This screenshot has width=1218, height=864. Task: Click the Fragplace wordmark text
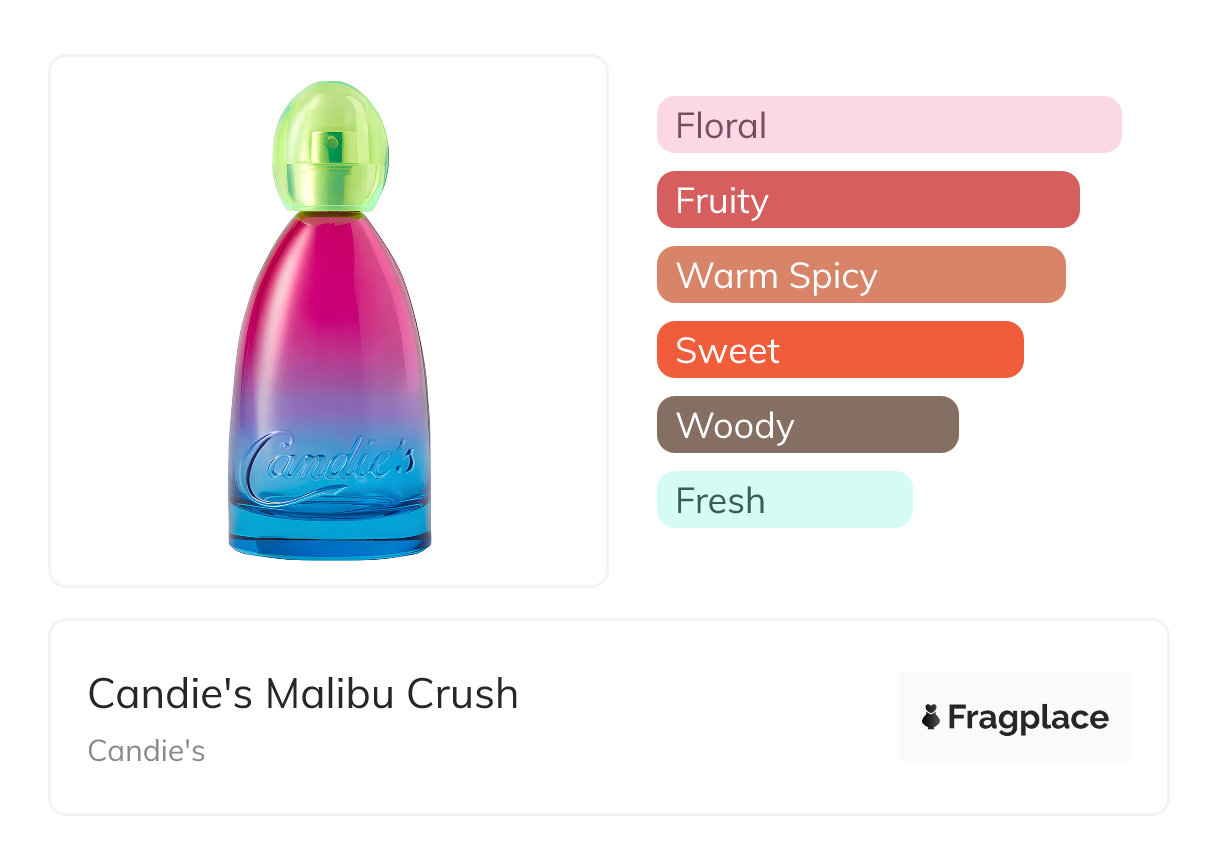point(1028,717)
